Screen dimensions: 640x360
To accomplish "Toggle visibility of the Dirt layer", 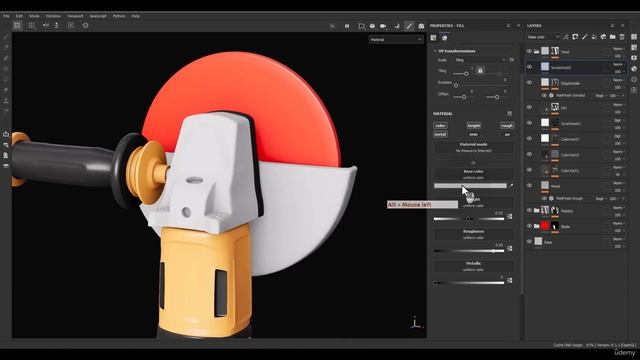I will [529, 107].
